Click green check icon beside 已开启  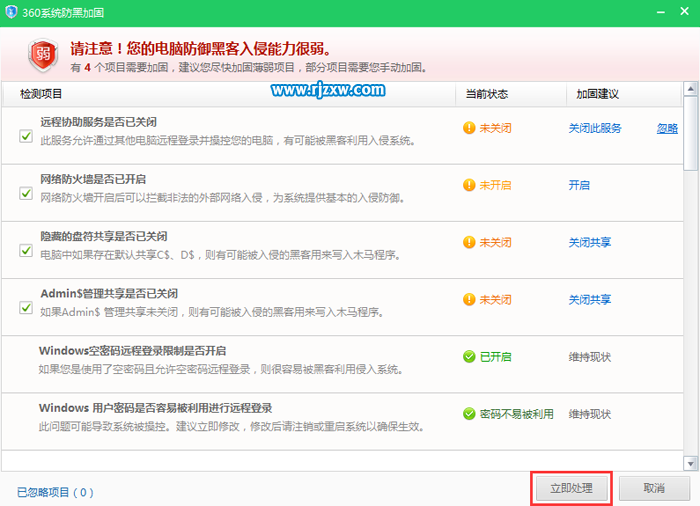(x=469, y=357)
